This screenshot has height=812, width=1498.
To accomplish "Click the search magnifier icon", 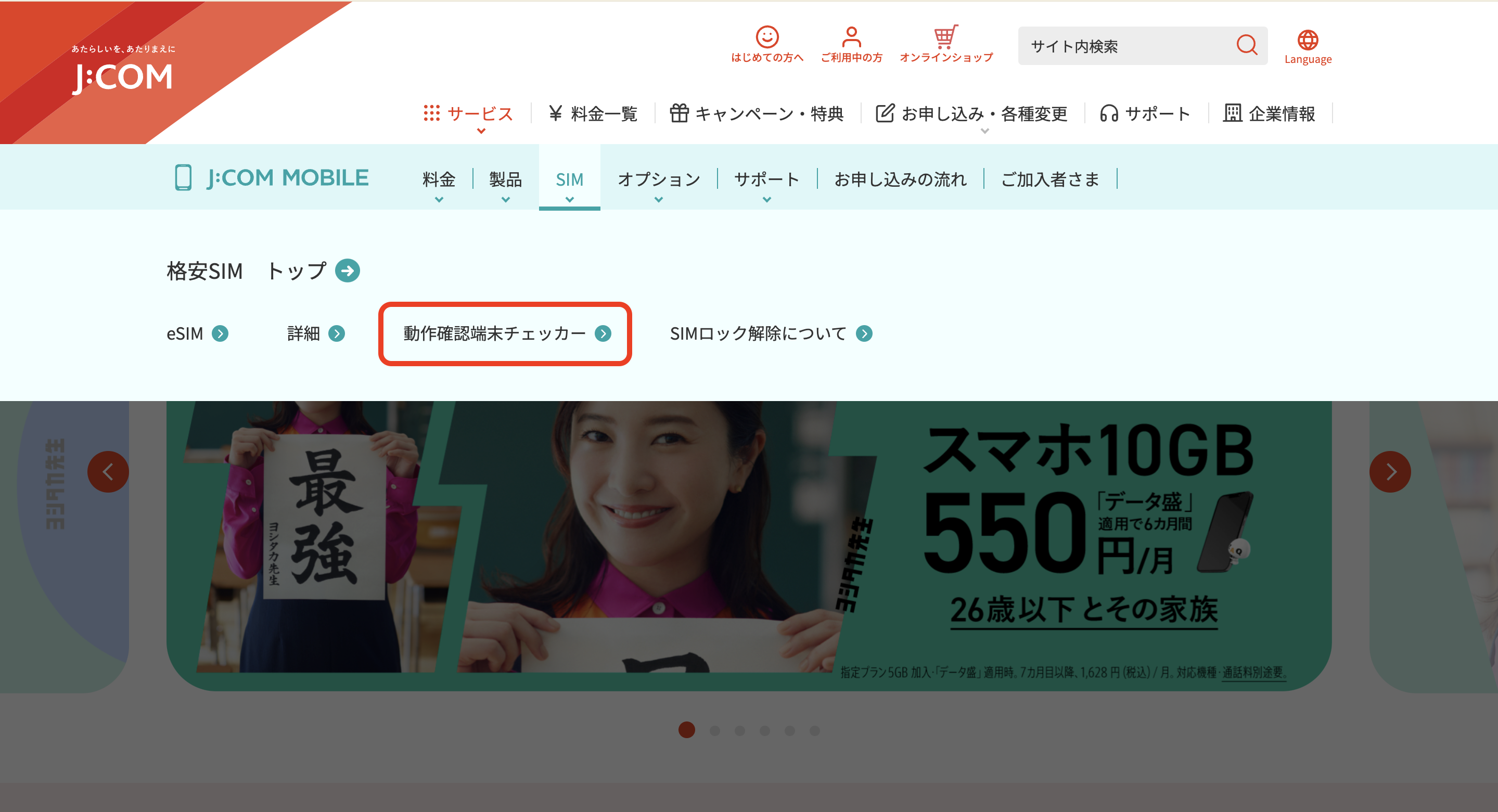I will click(1246, 45).
